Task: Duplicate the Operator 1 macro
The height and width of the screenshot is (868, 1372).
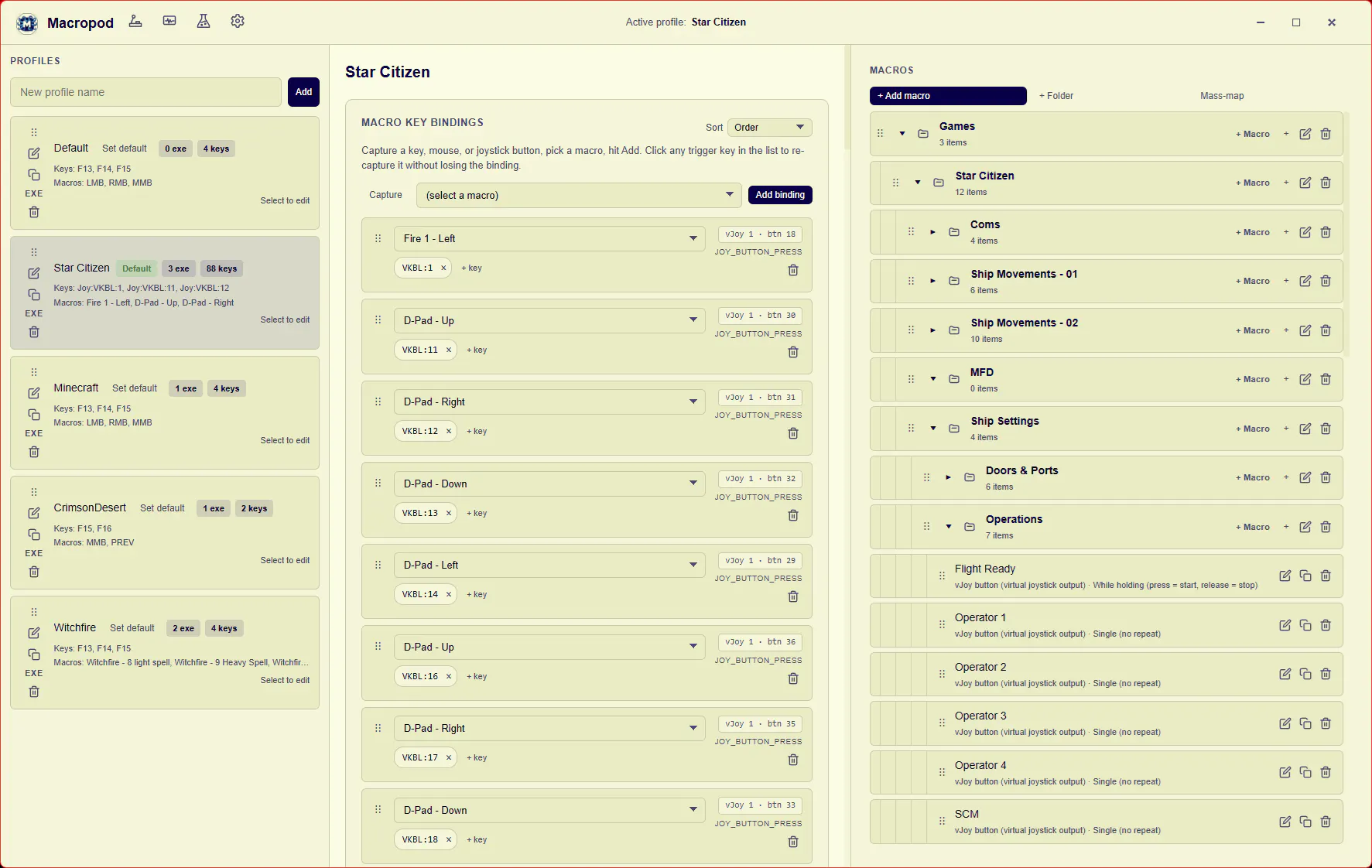Action: pos(1305,625)
